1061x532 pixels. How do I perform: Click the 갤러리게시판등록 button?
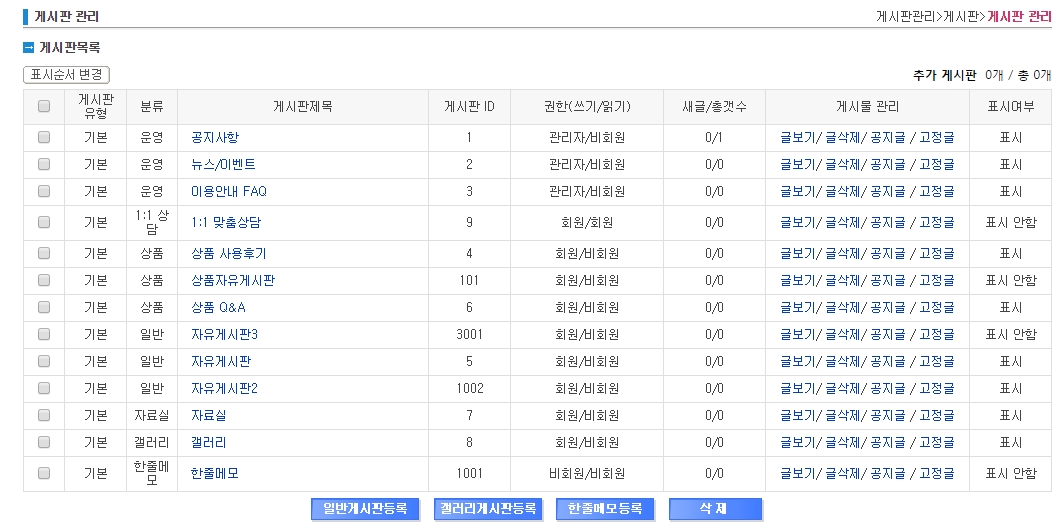pos(488,509)
